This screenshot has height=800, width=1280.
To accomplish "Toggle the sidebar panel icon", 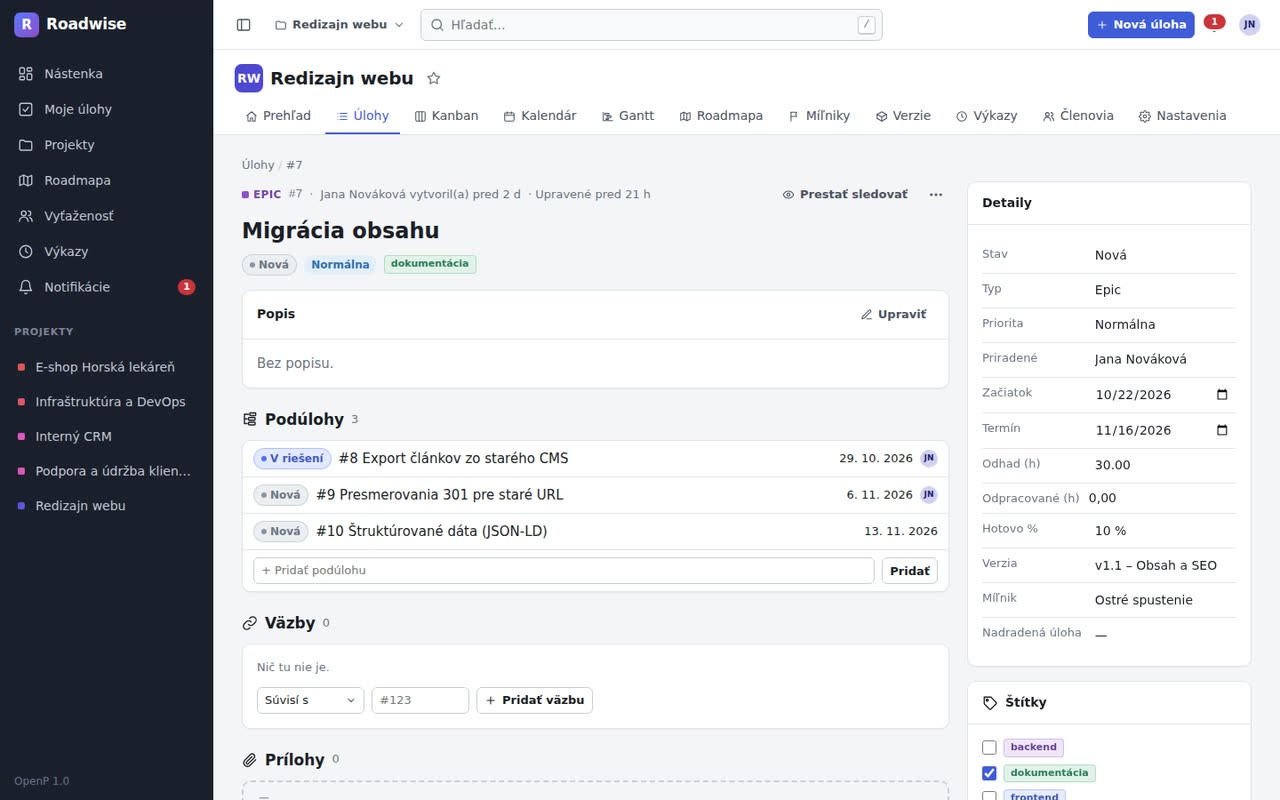I will tap(243, 25).
